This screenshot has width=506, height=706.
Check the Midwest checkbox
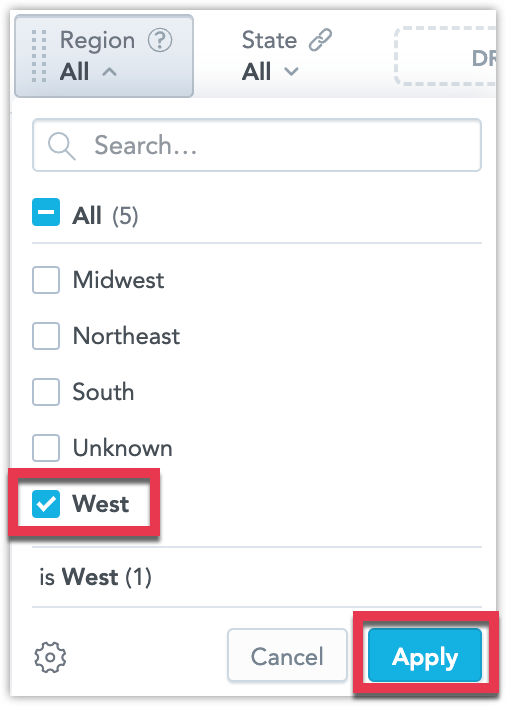[x=46, y=280]
